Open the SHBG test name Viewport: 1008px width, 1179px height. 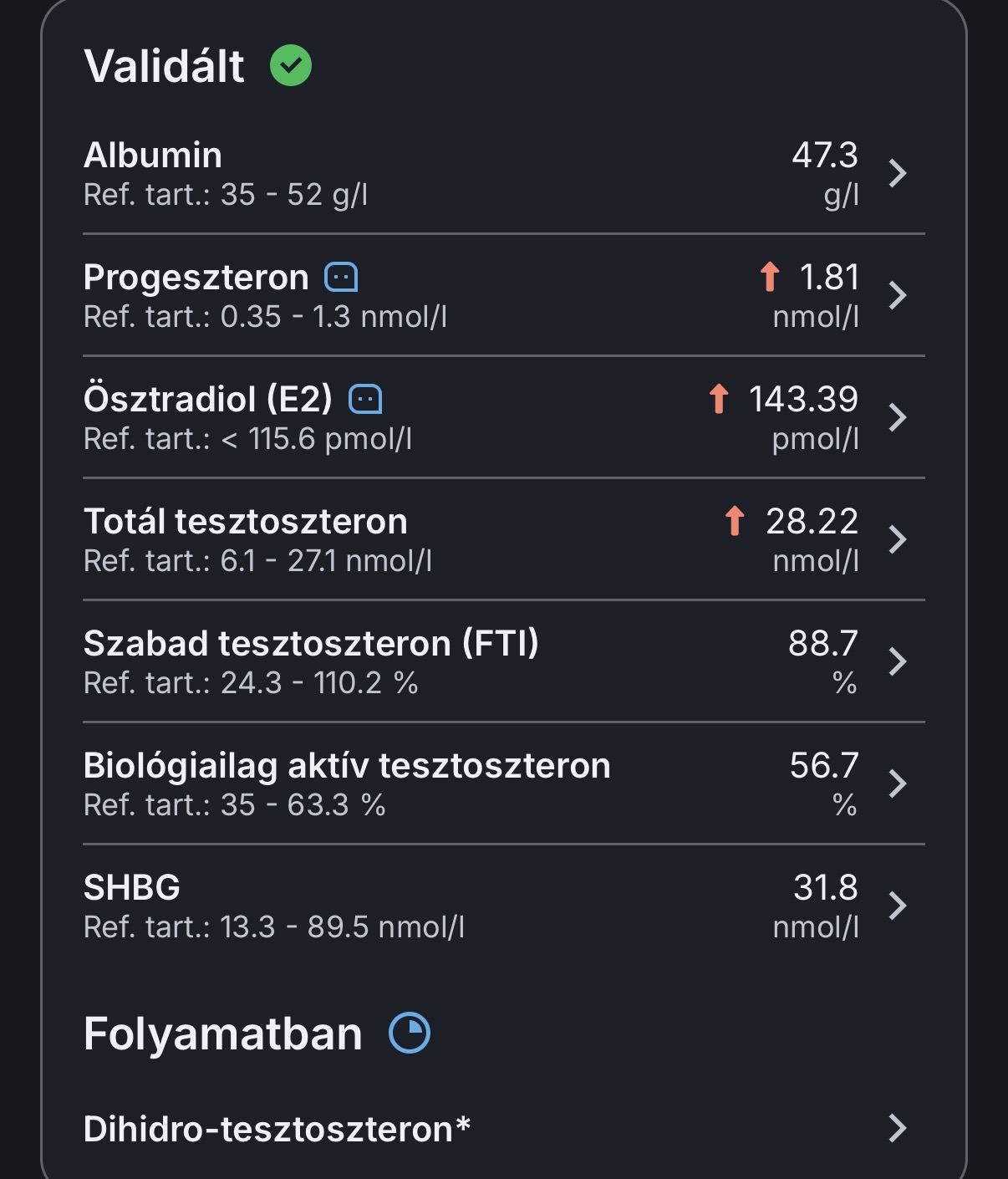tap(132, 888)
